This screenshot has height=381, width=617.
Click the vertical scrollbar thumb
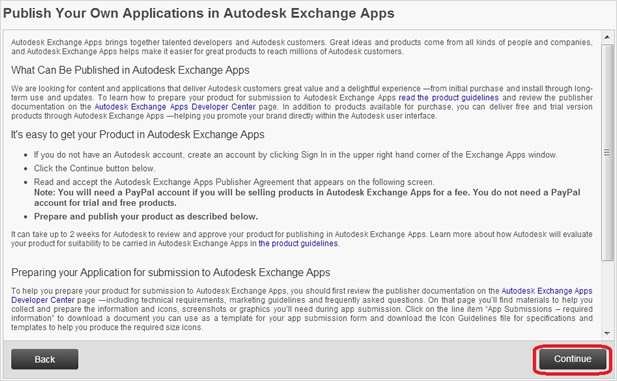point(607,152)
